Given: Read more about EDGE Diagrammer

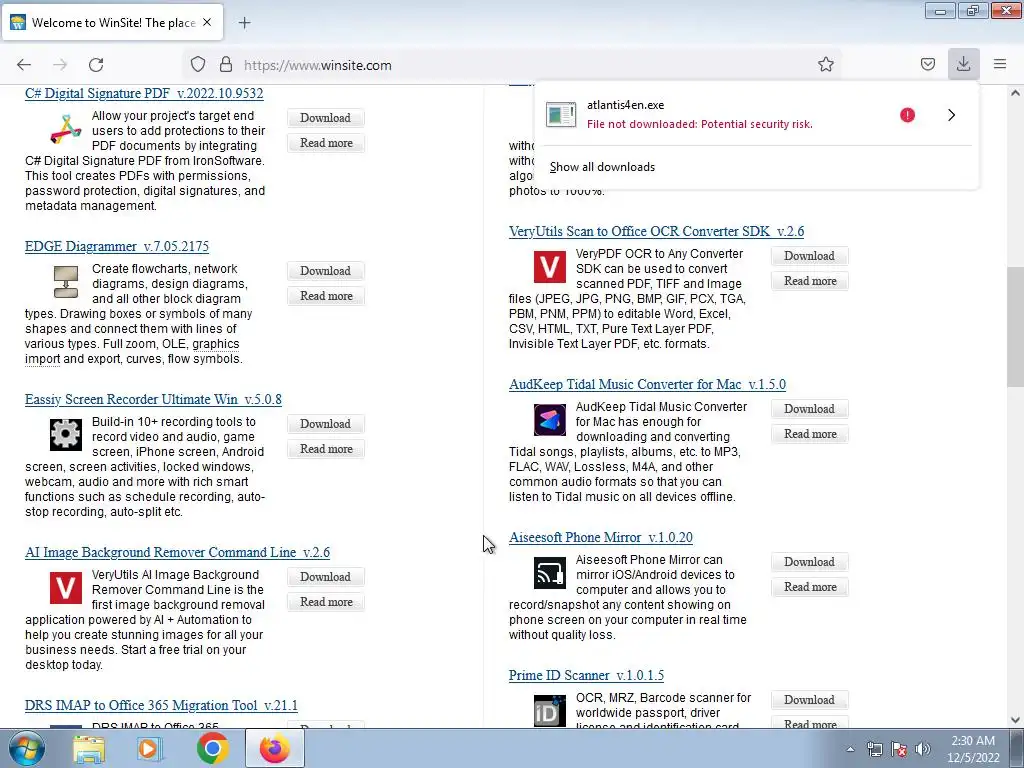Looking at the screenshot, I should [x=326, y=296].
